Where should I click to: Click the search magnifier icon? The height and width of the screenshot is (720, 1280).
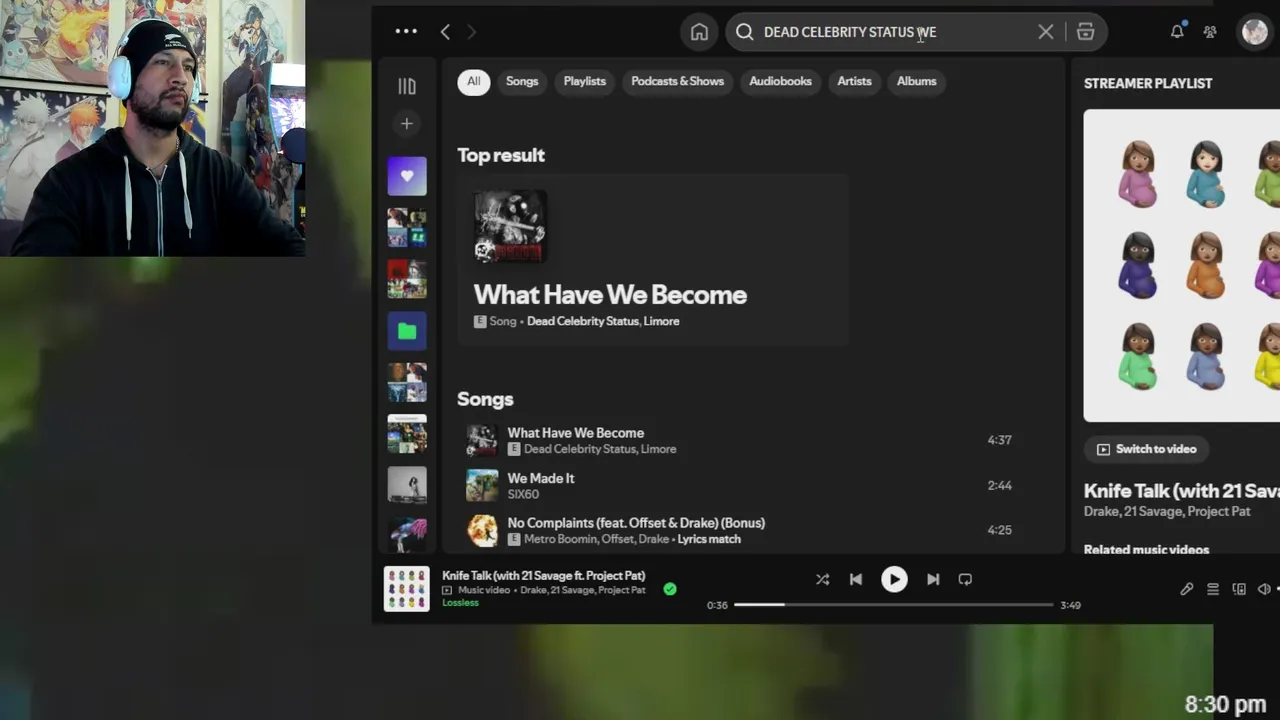744,32
